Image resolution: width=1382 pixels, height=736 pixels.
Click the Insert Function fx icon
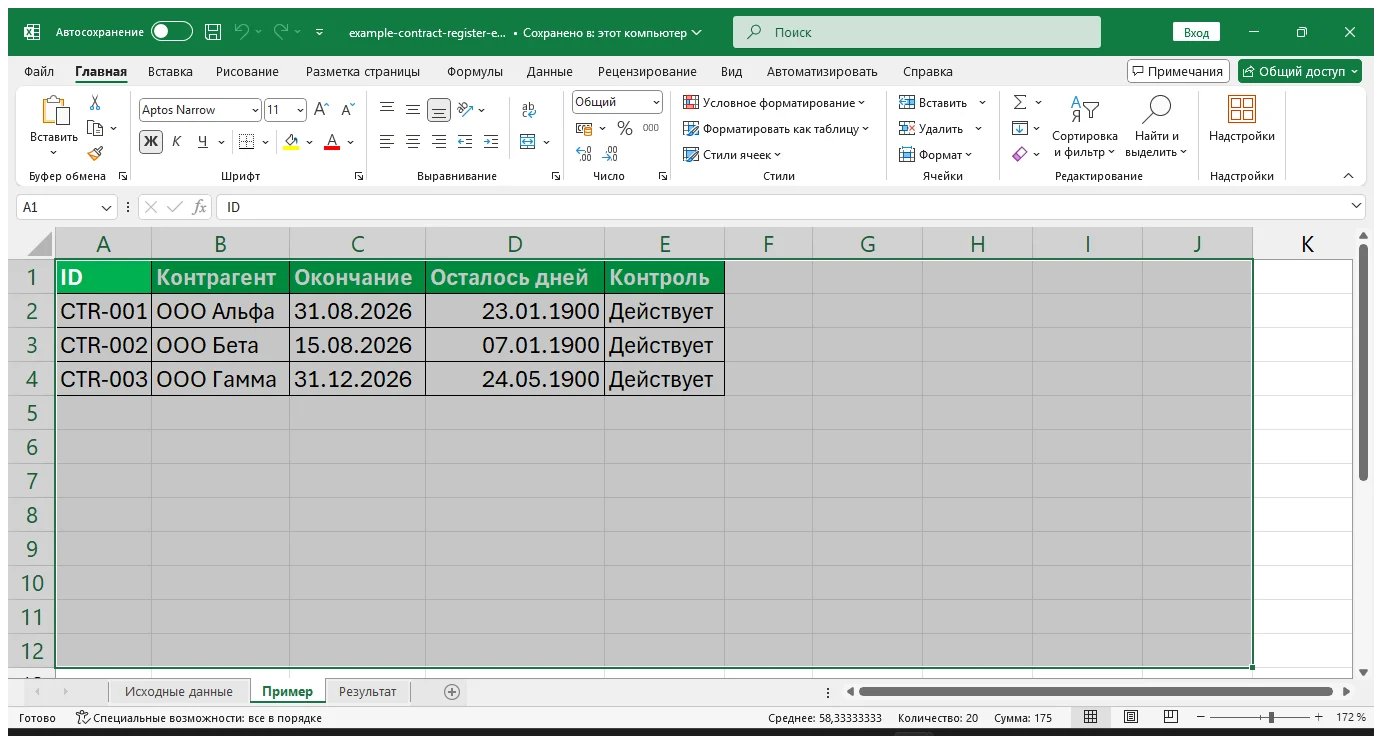(x=200, y=207)
